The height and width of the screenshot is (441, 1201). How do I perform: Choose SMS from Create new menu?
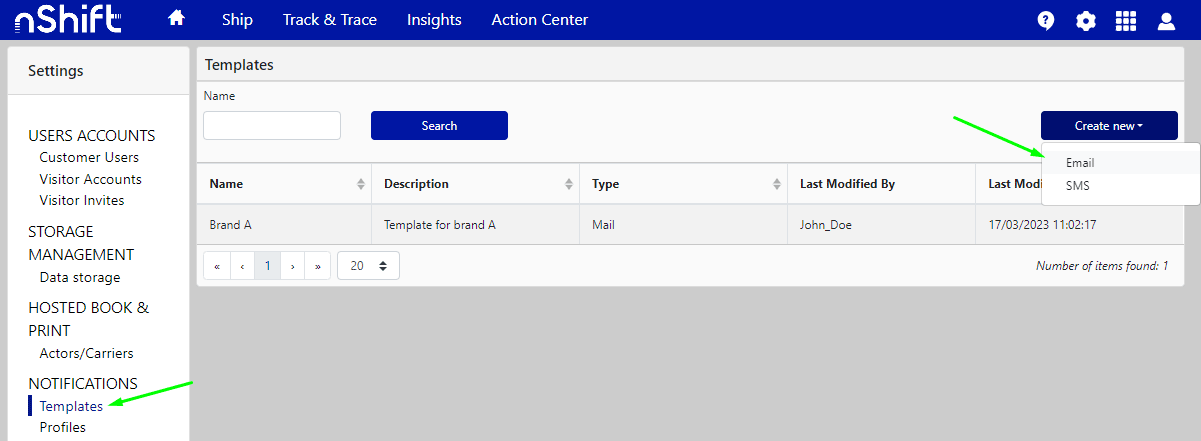tap(1078, 185)
